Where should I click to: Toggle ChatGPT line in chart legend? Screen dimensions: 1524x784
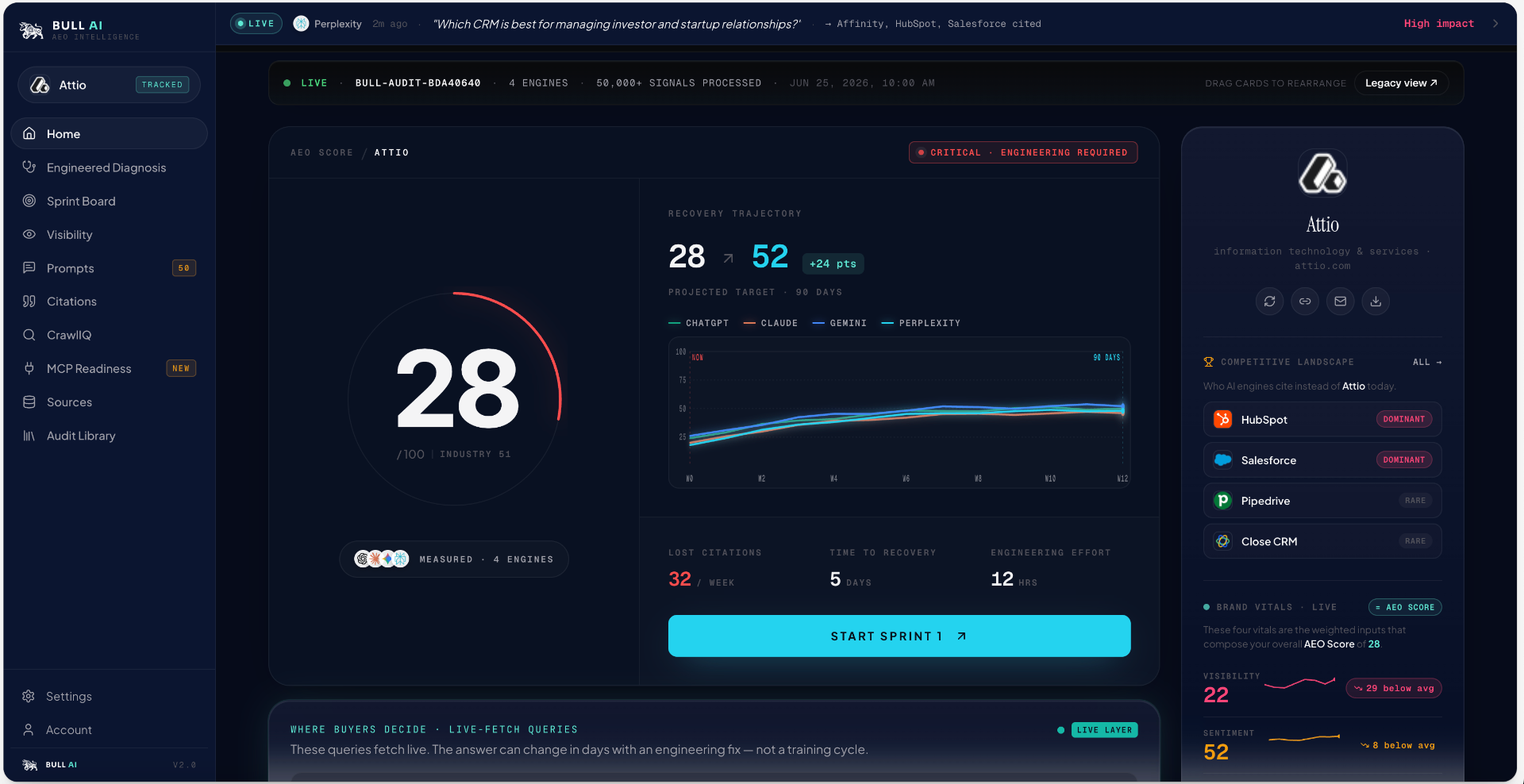coord(698,323)
